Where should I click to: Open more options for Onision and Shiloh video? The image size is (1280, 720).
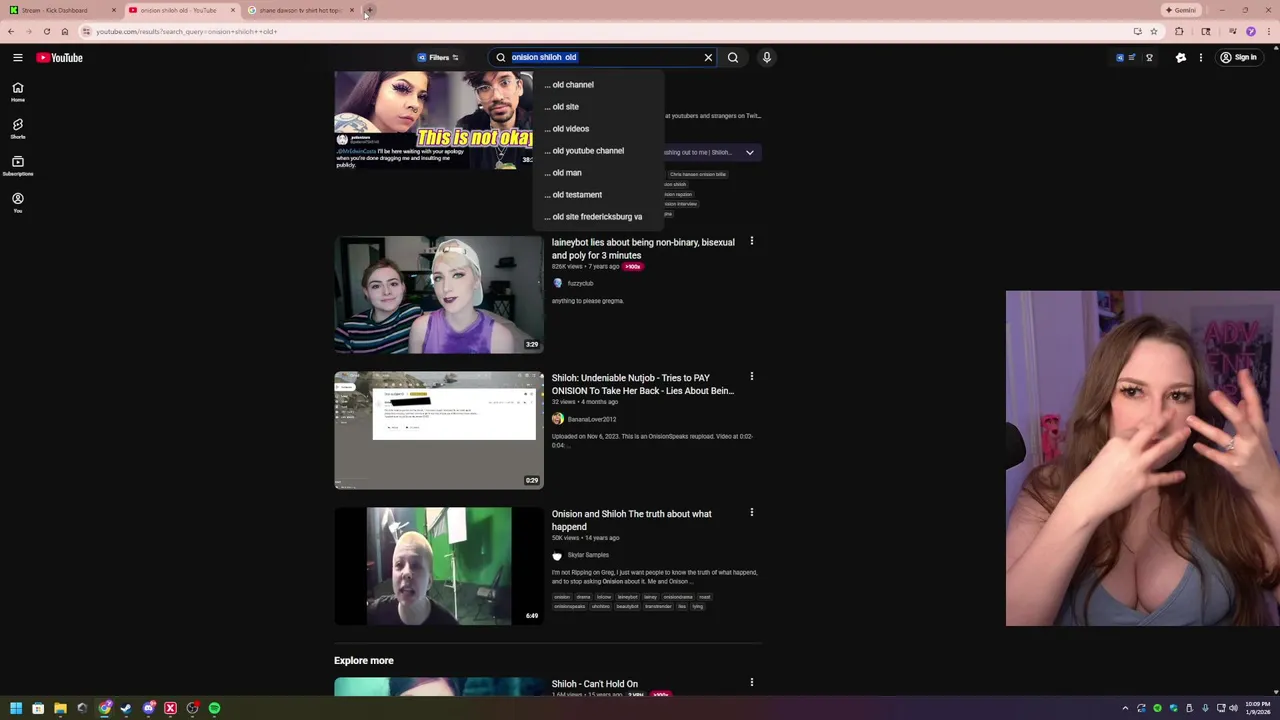(752, 513)
